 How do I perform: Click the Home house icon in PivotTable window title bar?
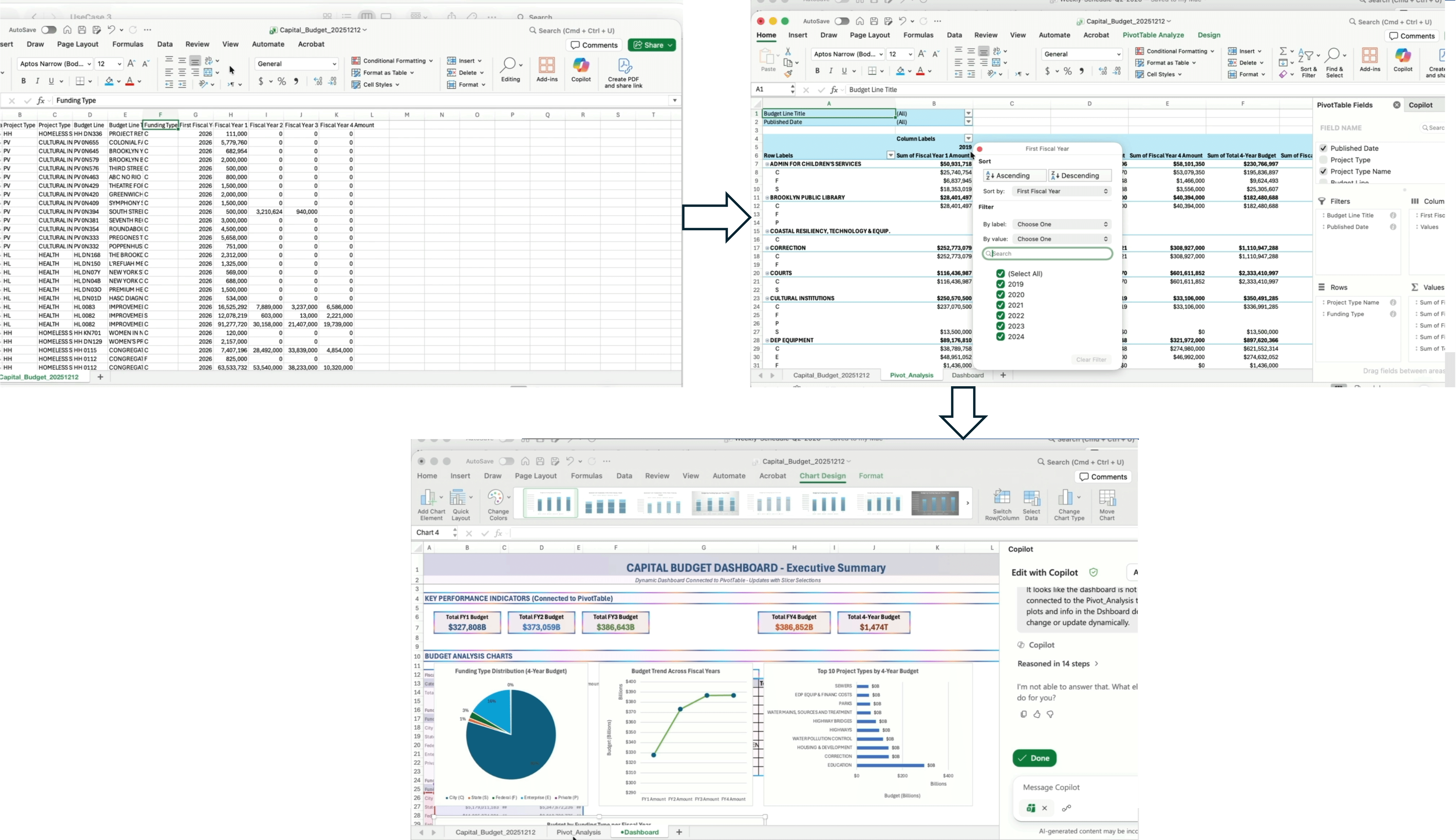pyautogui.click(x=860, y=21)
